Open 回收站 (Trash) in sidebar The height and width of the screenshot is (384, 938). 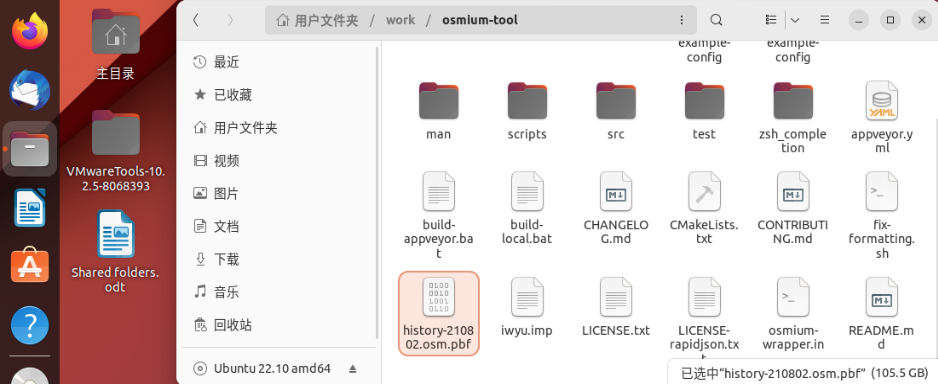pos(278,325)
